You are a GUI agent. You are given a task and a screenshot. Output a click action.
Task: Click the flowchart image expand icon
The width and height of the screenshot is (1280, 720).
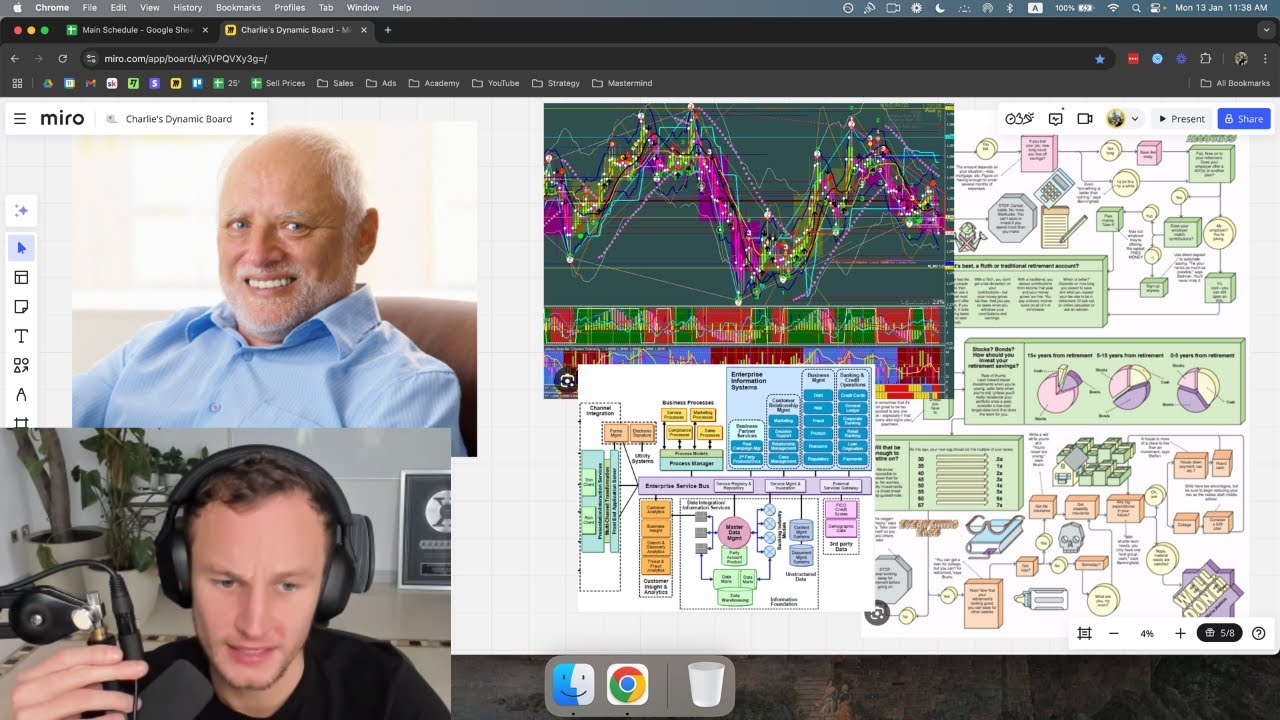click(x=876, y=614)
